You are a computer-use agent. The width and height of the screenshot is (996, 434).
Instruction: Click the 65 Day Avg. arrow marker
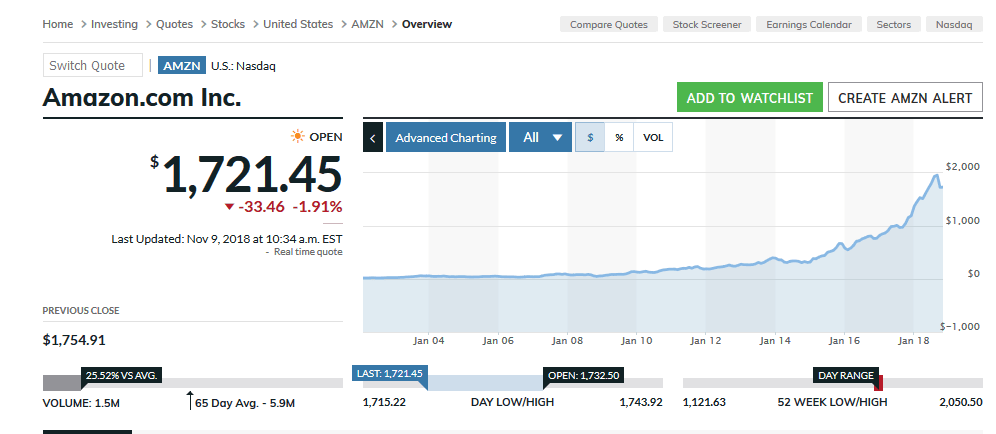[189, 402]
